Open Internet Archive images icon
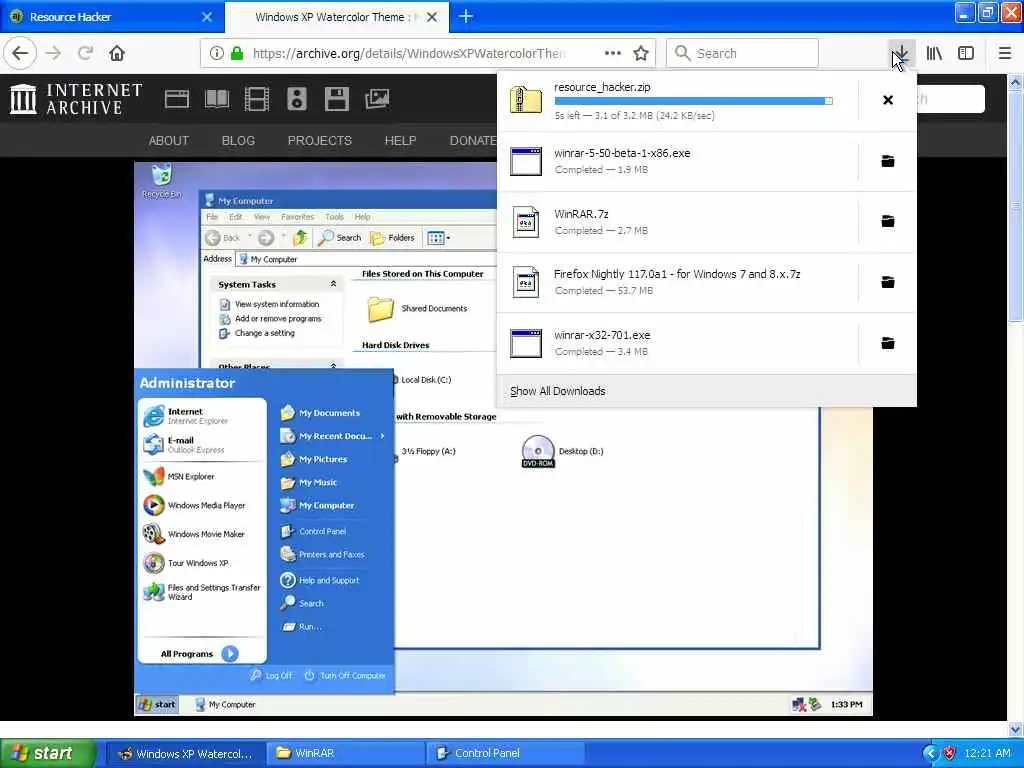The width and height of the screenshot is (1024, 768). 377,99
